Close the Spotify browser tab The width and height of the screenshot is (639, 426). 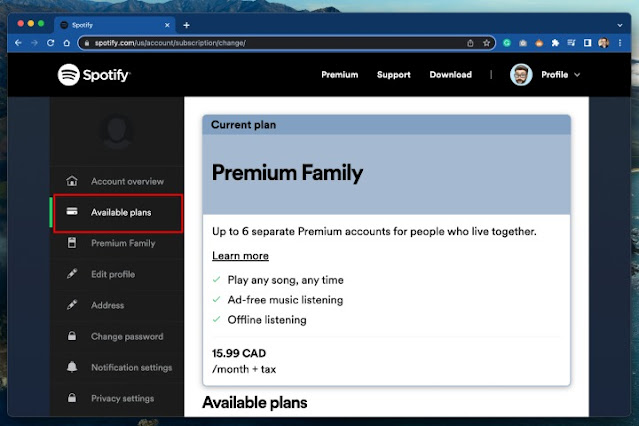(167, 25)
